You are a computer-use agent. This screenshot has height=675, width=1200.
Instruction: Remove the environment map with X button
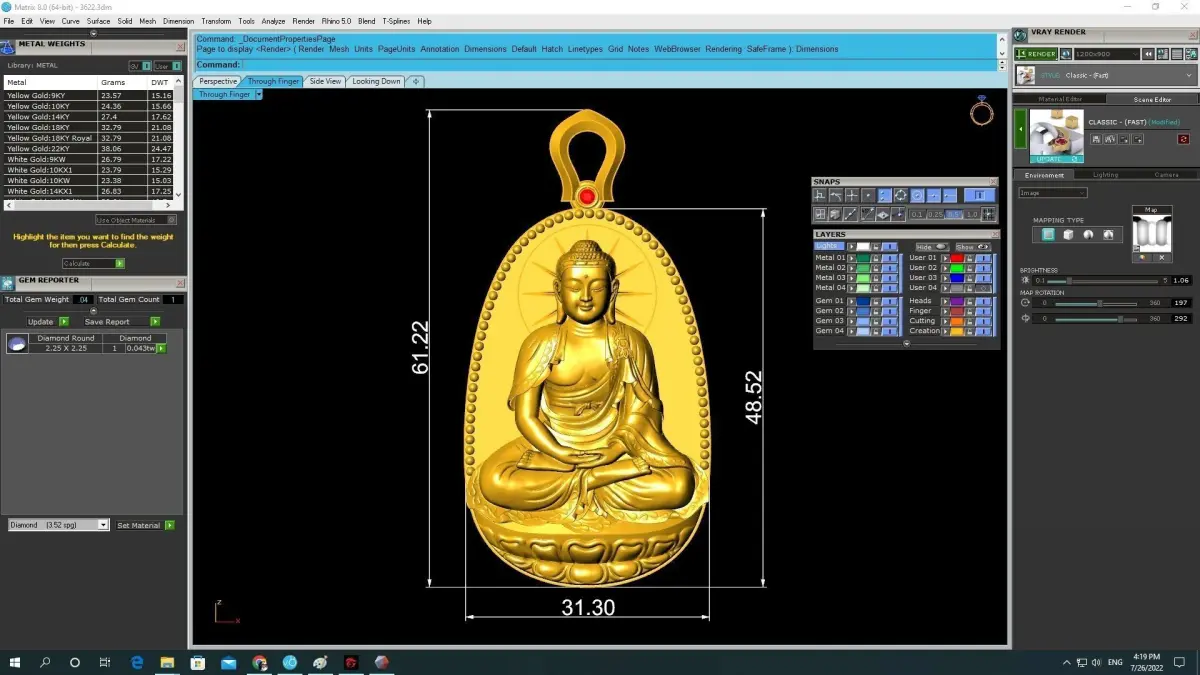click(1162, 258)
